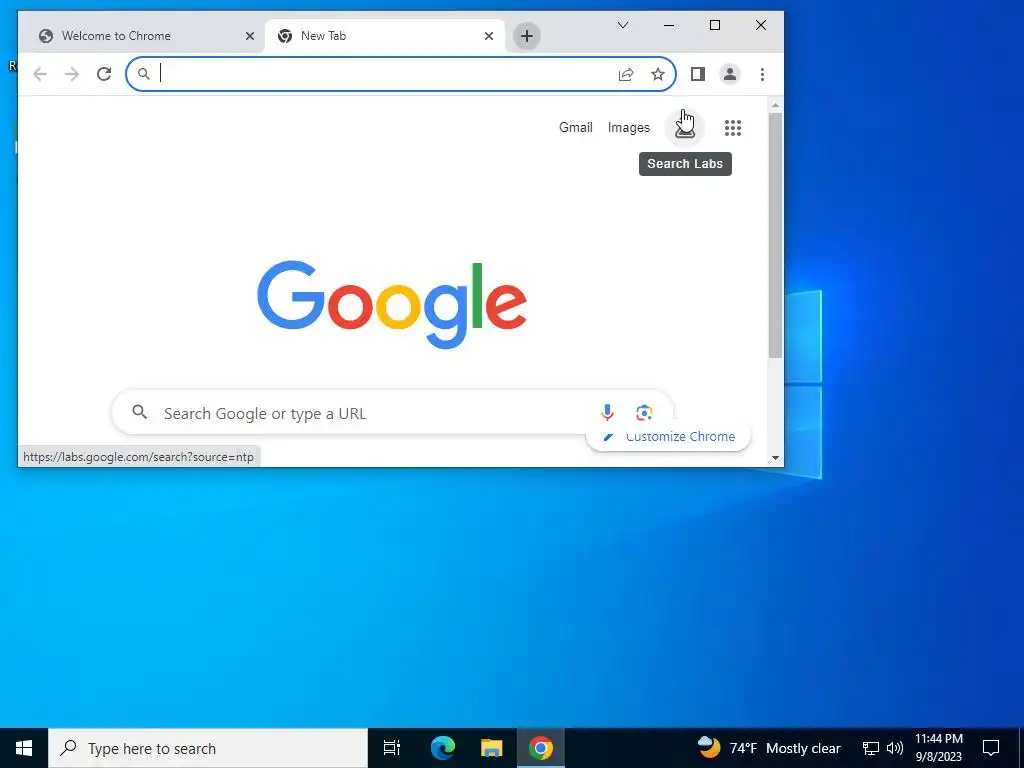The image size is (1024, 768).
Task: Share this page icon in address bar
Action: (626, 74)
